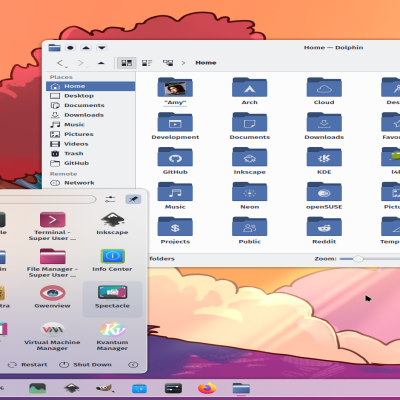Screen dimensions: 400x400
Task: Select Desktop in Places panel
Action: tap(90, 96)
